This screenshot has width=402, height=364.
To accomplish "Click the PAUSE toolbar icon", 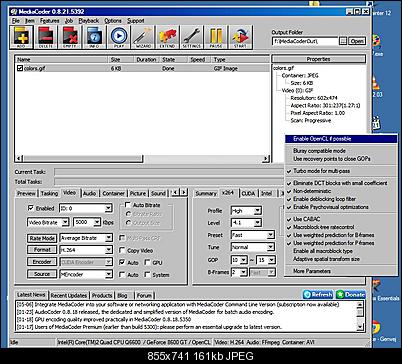I will click(216, 37).
